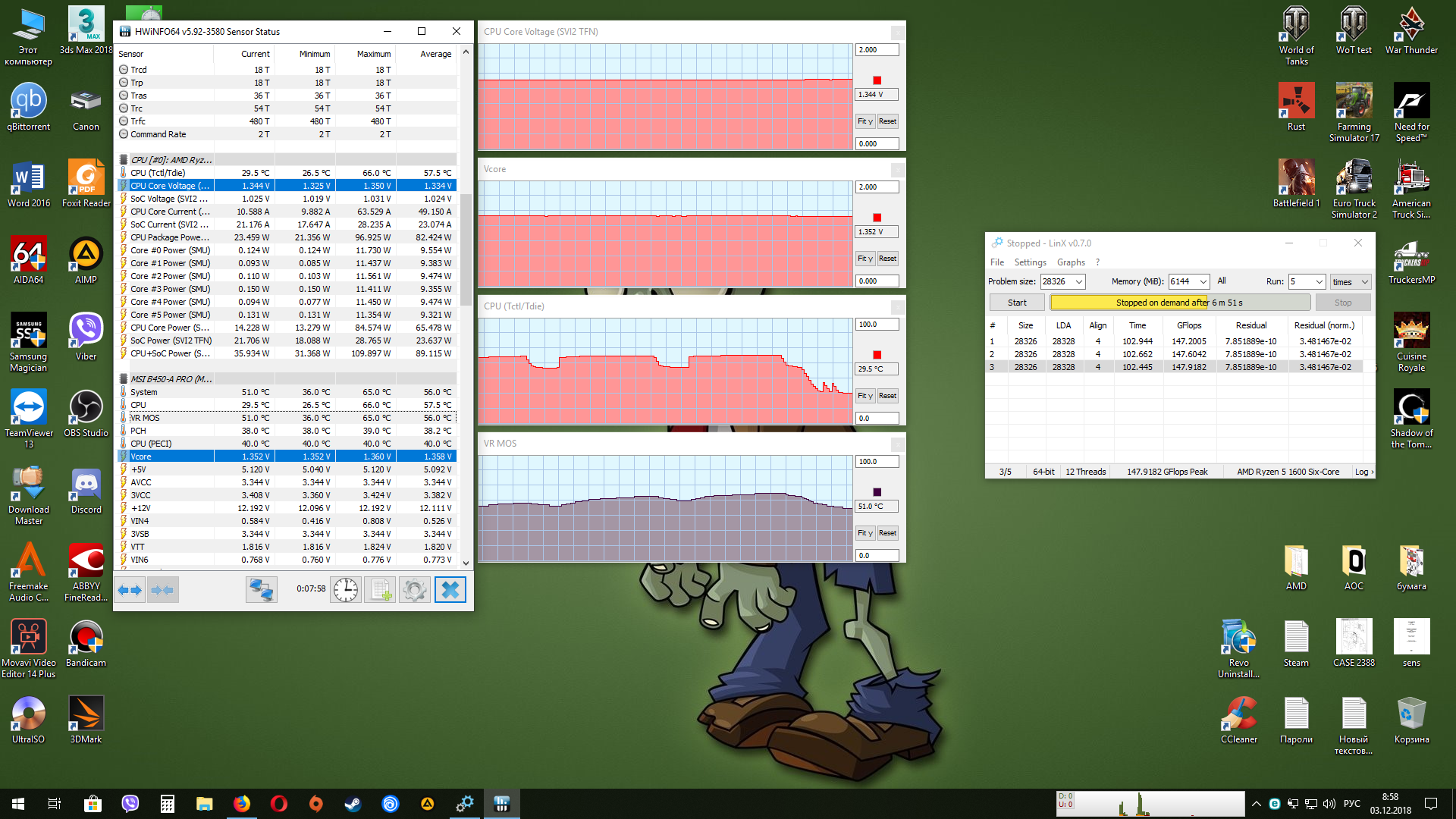Click the blue X close sensors button
Viewport: 1456px width, 819px height.
pyautogui.click(x=450, y=590)
